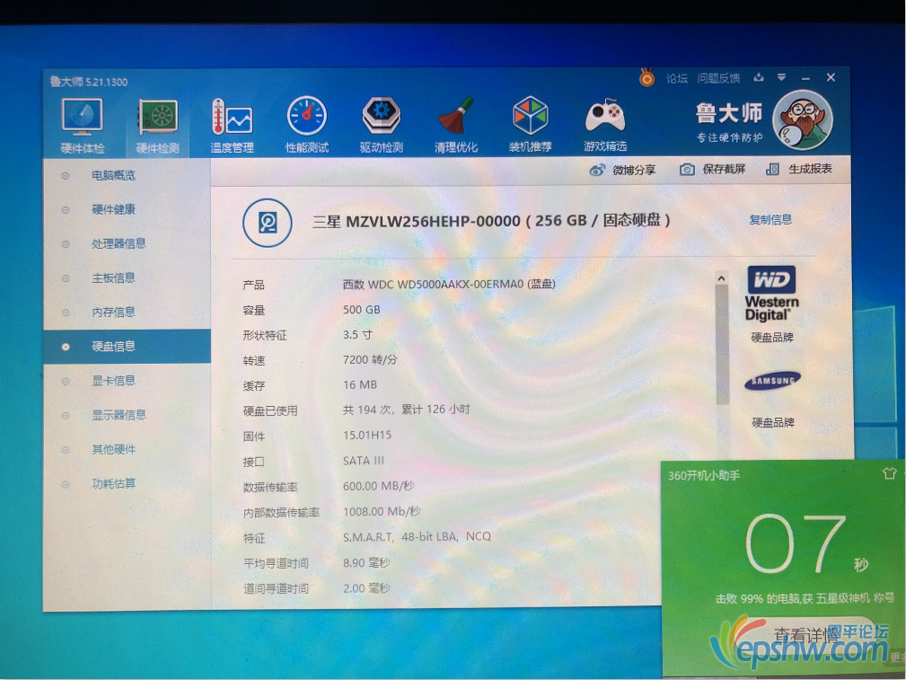Click the 鲁大师 mascot avatar
Viewport: 906px width, 680px height.
(x=803, y=120)
